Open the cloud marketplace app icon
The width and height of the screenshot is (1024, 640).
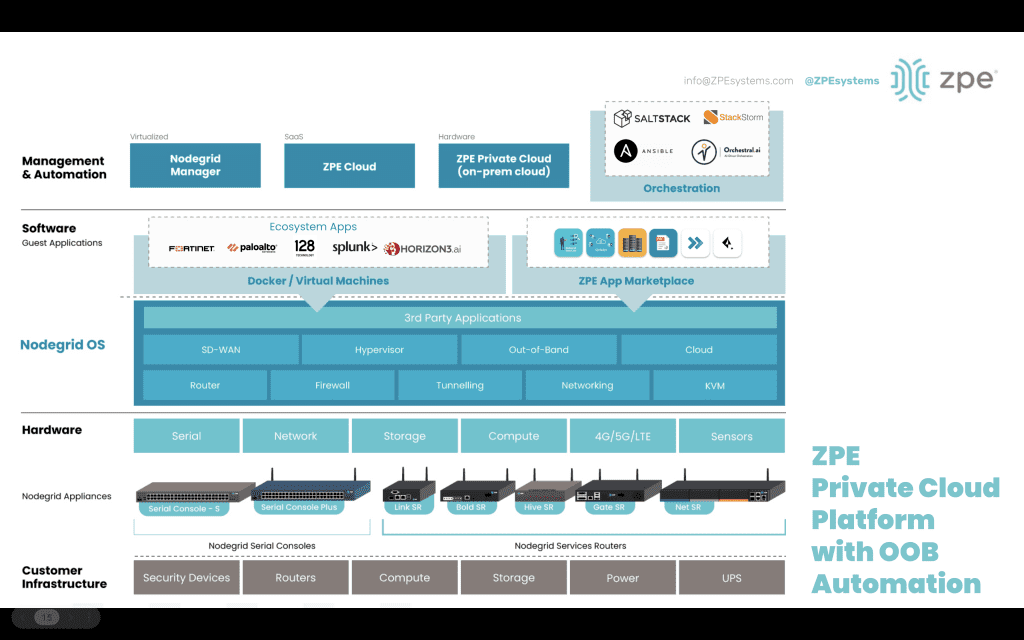coord(600,243)
